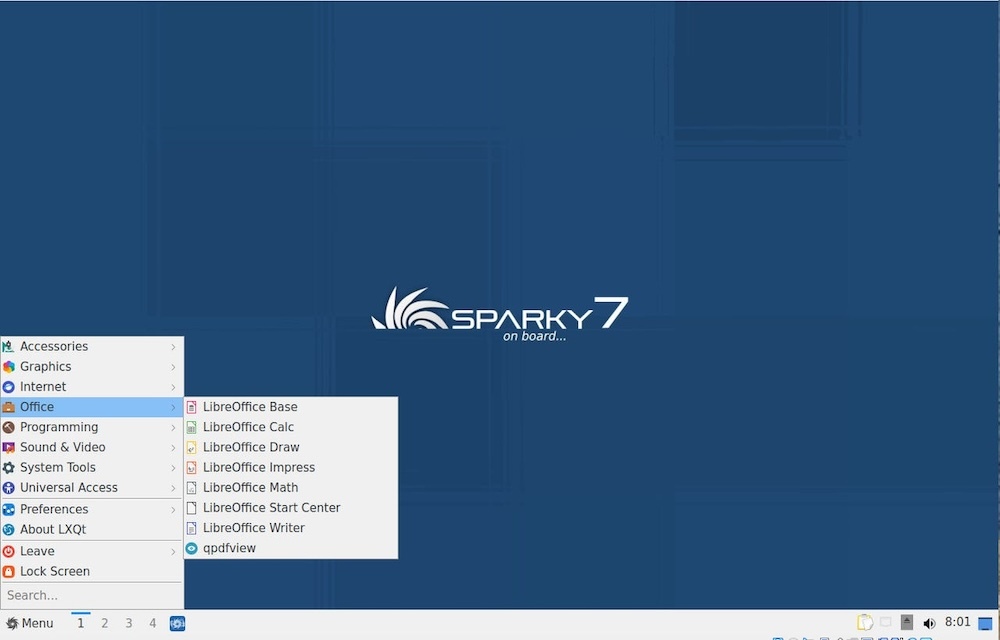Click the volume speaker icon

[x=929, y=623]
